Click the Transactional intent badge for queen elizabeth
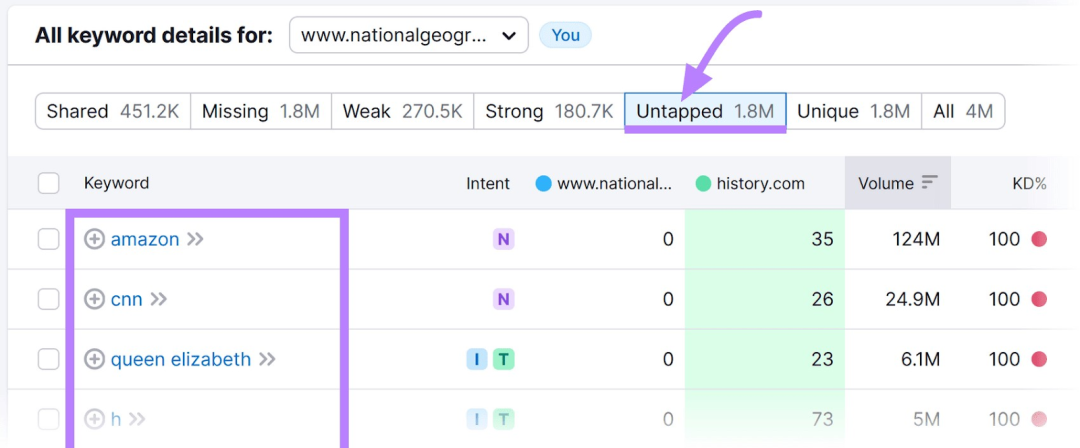This screenshot has width=1080, height=448. pyautogui.click(x=503, y=359)
